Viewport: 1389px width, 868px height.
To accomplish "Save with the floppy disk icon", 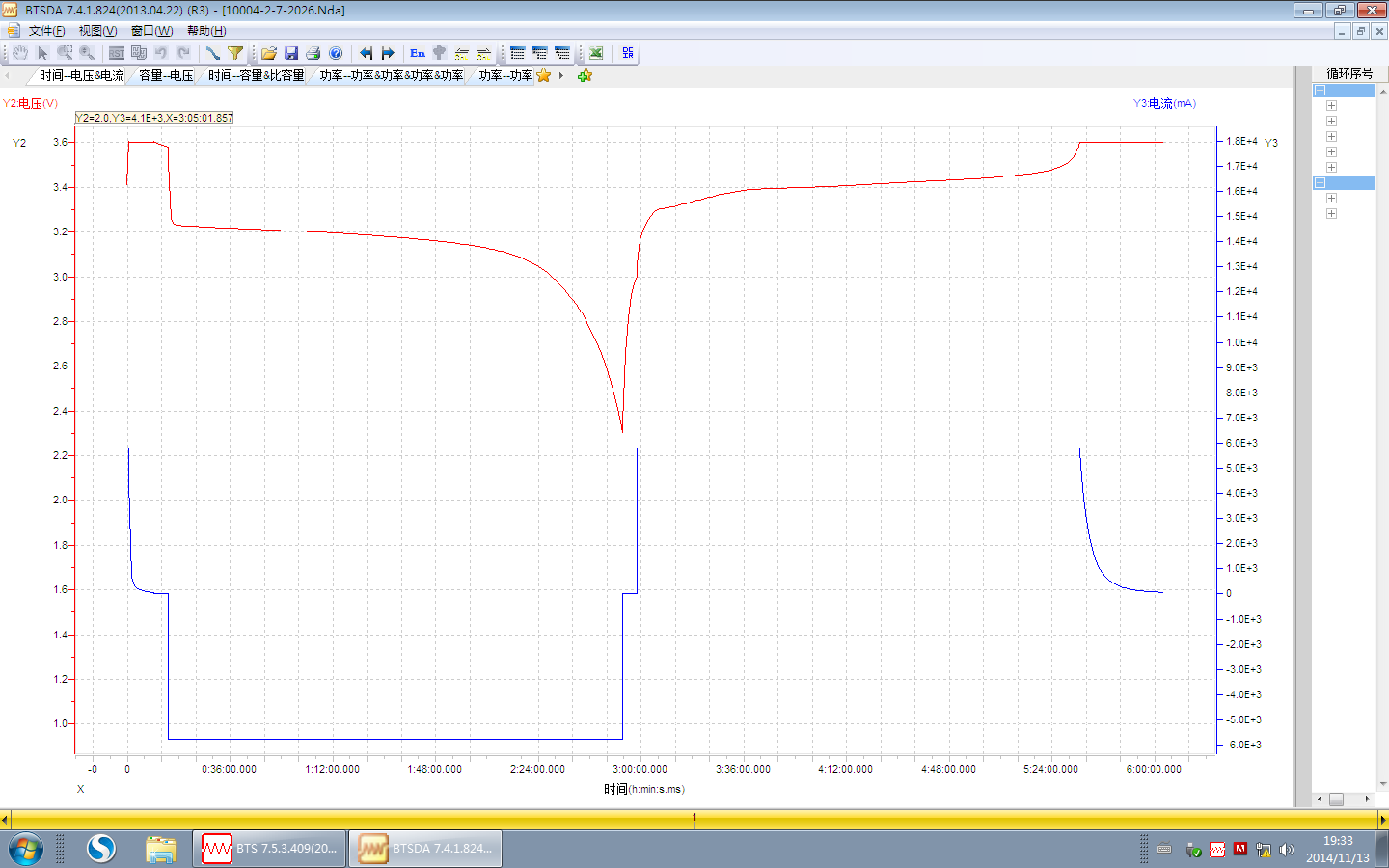I will [291, 53].
